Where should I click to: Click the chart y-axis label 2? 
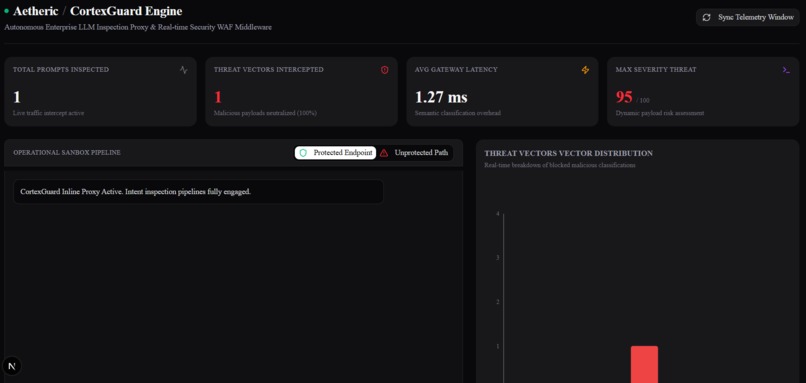tap(498, 302)
